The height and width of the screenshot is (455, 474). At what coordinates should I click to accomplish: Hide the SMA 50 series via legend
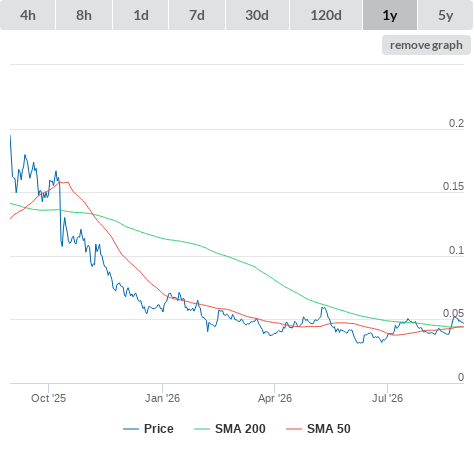coord(329,429)
